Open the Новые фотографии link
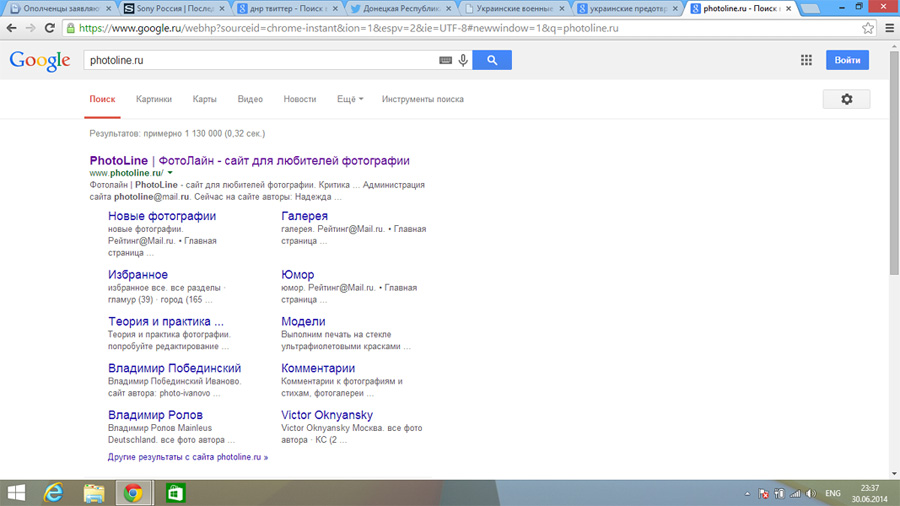 tap(162, 216)
